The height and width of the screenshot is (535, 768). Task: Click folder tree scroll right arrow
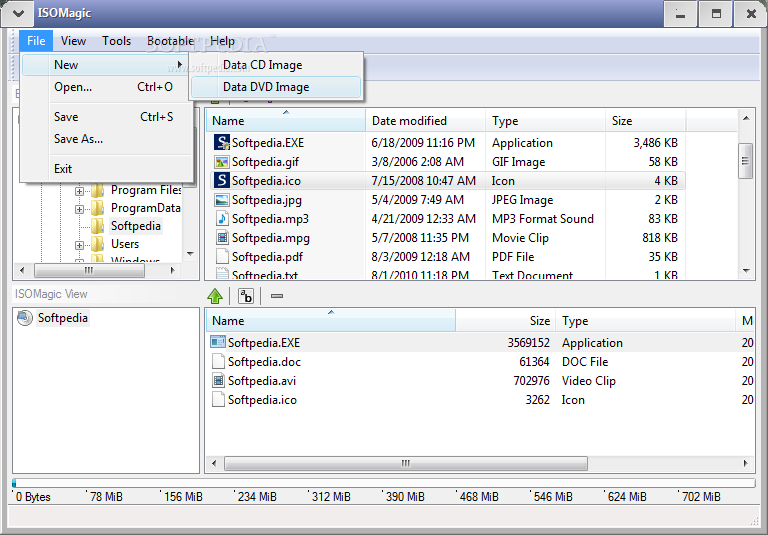172,270
